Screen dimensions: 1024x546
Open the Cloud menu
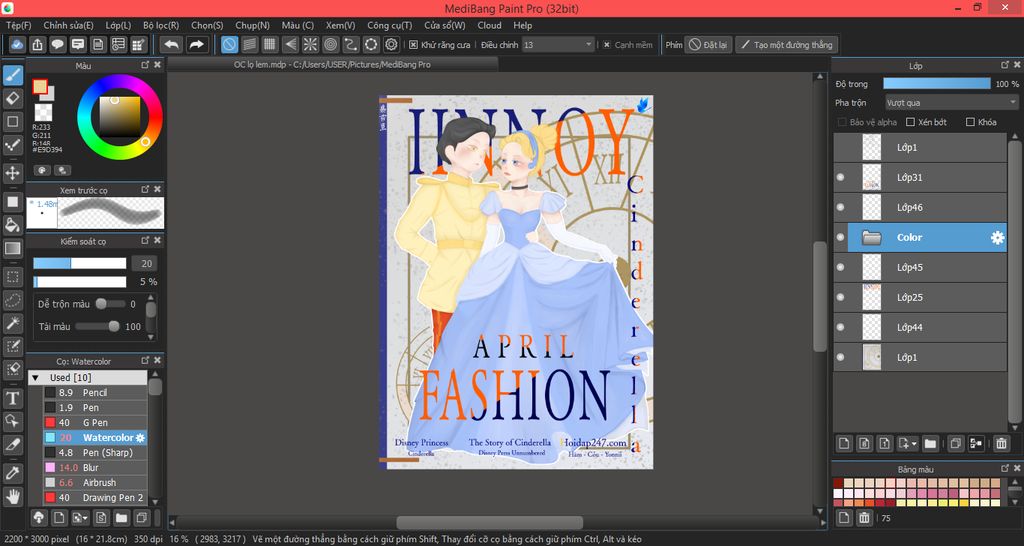[489, 25]
